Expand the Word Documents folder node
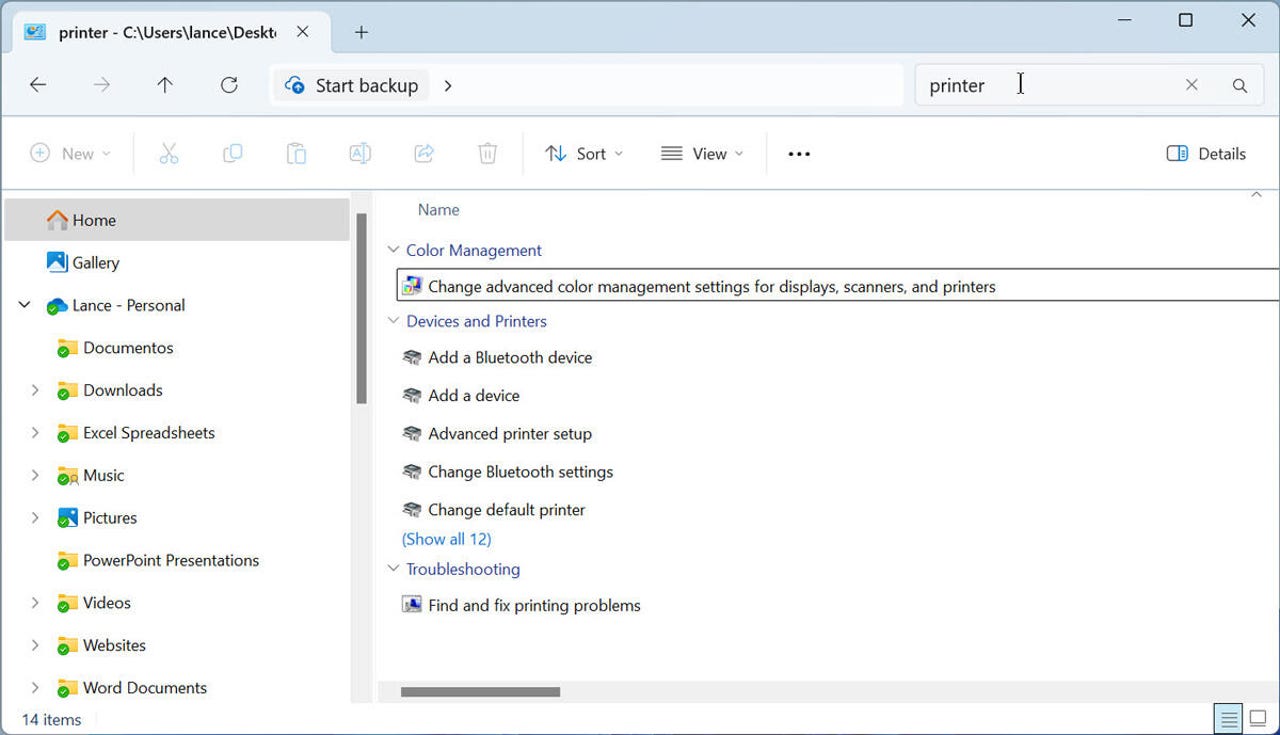This screenshot has height=735, width=1280. pyautogui.click(x=35, y=688)
